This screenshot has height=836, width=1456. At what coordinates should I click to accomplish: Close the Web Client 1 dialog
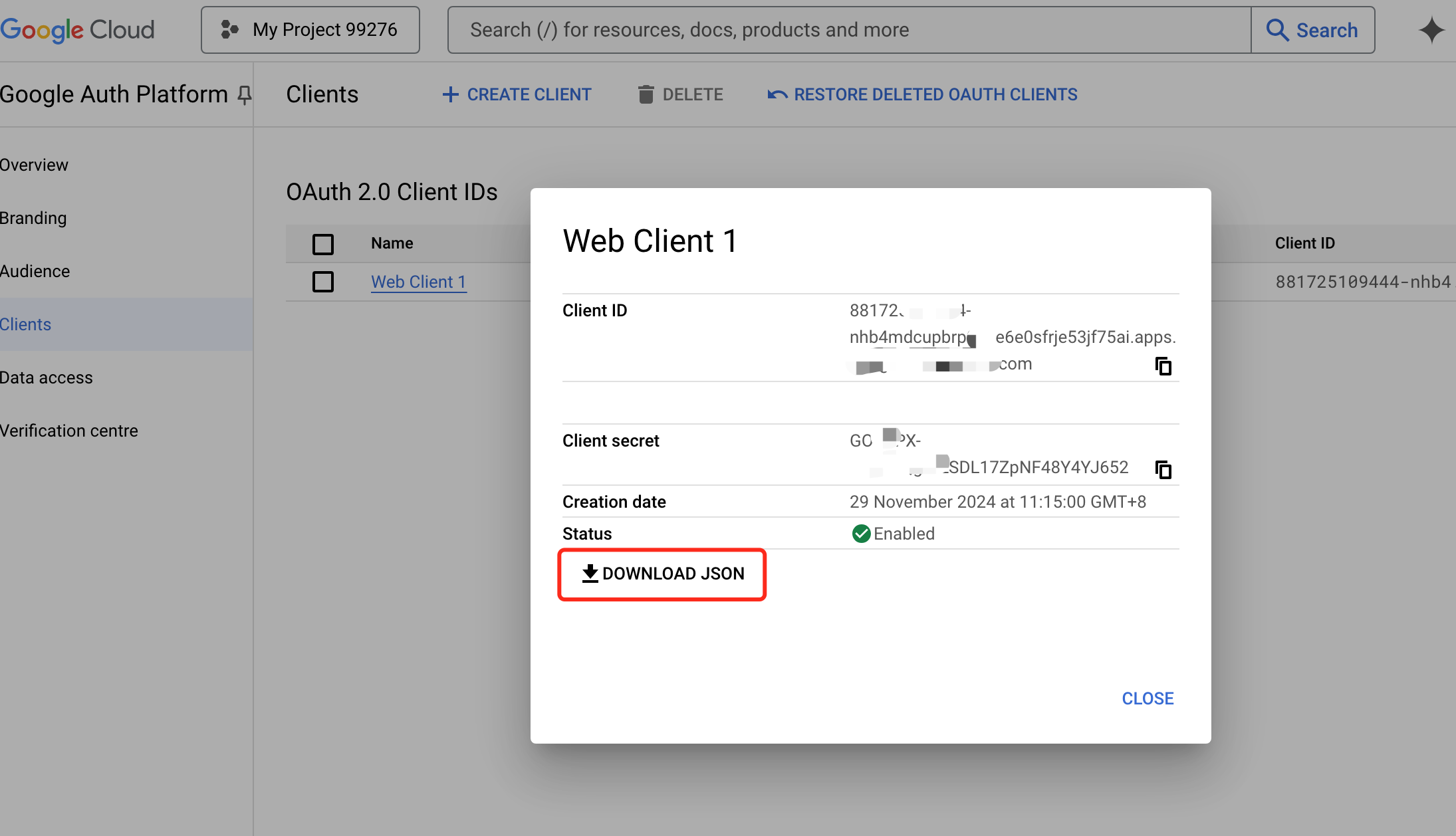tap(1148, 698)
